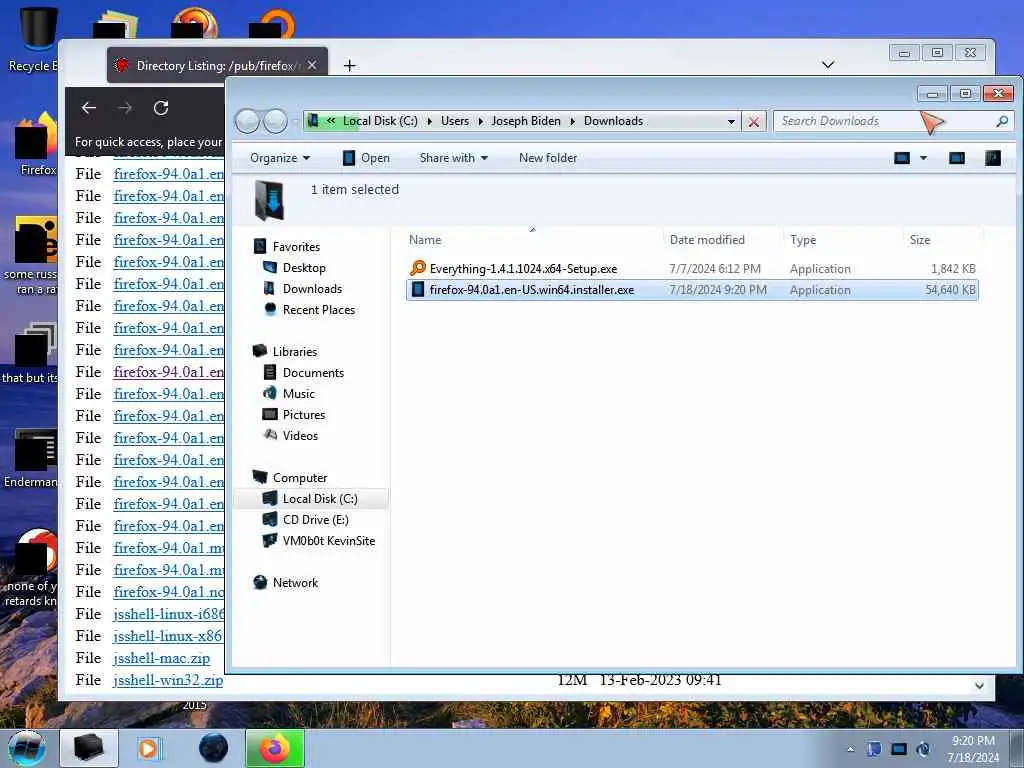Click the firefox installer file icon

(x=418, y=289)
